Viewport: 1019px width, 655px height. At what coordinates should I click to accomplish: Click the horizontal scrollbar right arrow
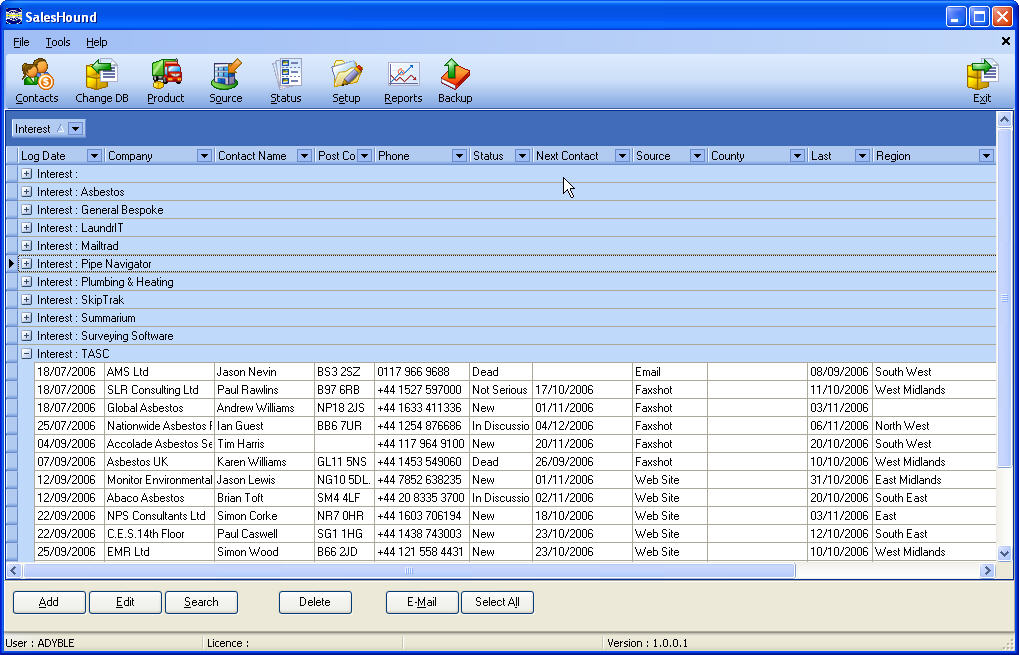tap(987, 571)
